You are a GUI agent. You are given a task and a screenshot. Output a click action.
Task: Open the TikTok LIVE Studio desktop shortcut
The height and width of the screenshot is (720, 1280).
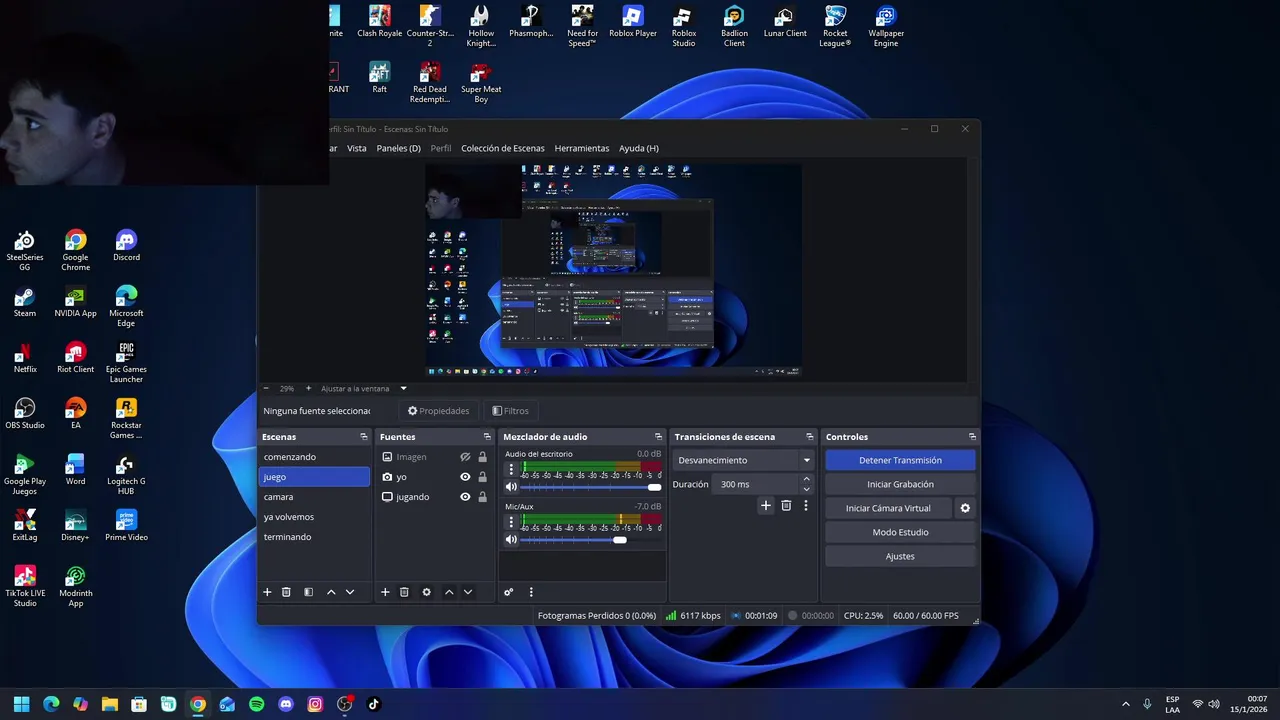tap(25, 587)
